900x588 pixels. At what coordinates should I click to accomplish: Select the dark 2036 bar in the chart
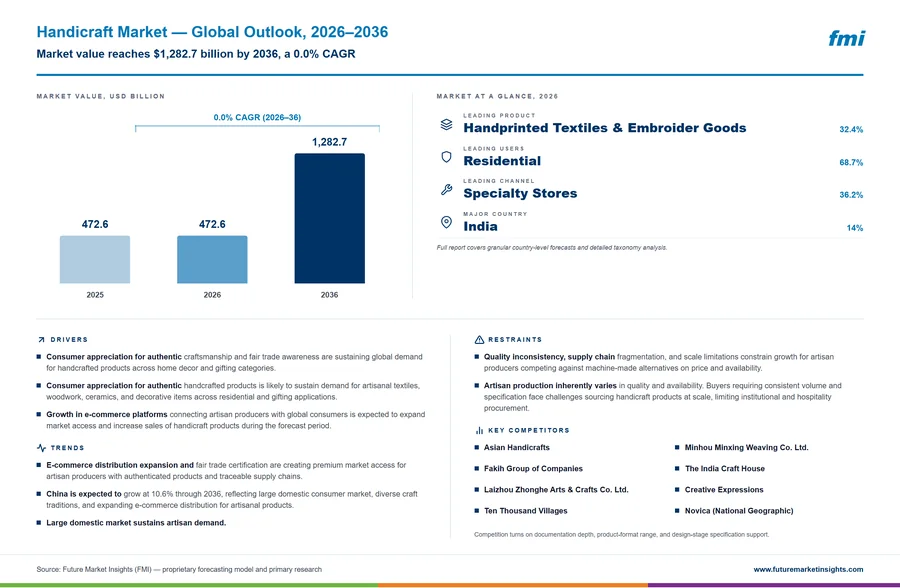click(x=329, y=218)
